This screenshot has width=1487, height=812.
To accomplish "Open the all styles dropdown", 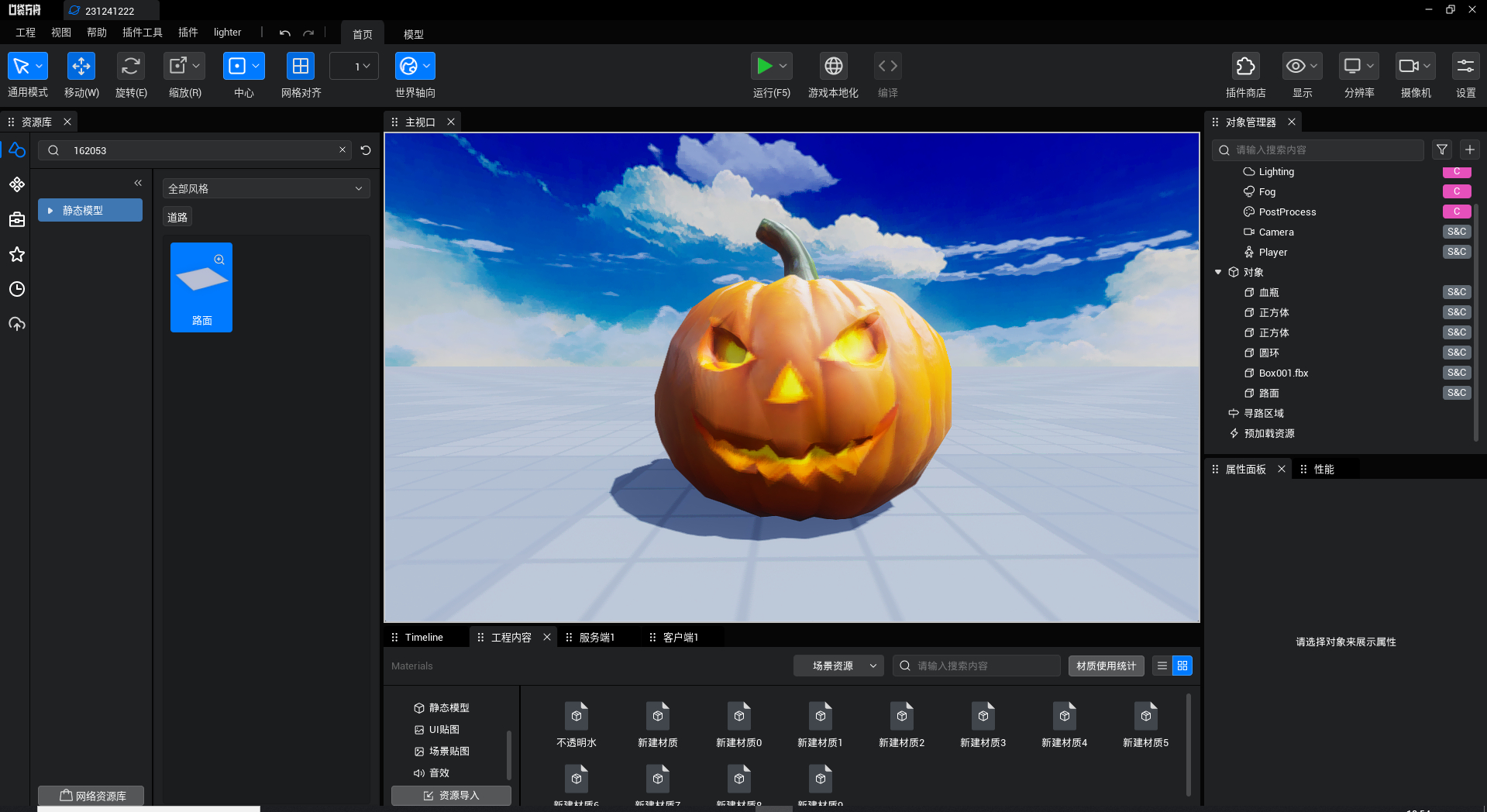I will click(266, 188).
